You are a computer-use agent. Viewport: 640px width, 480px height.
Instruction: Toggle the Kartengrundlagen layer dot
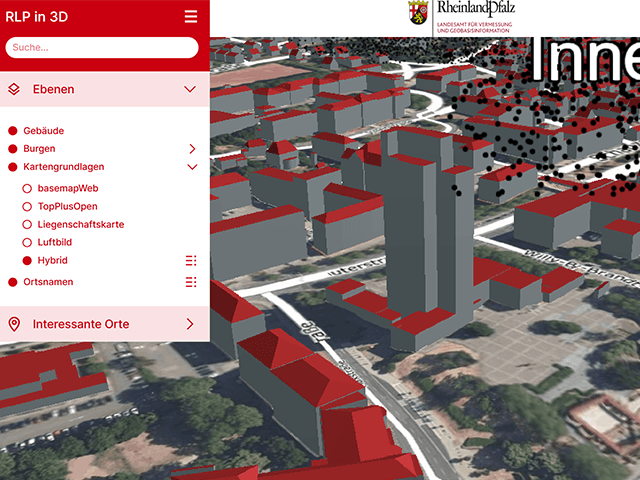13,167
